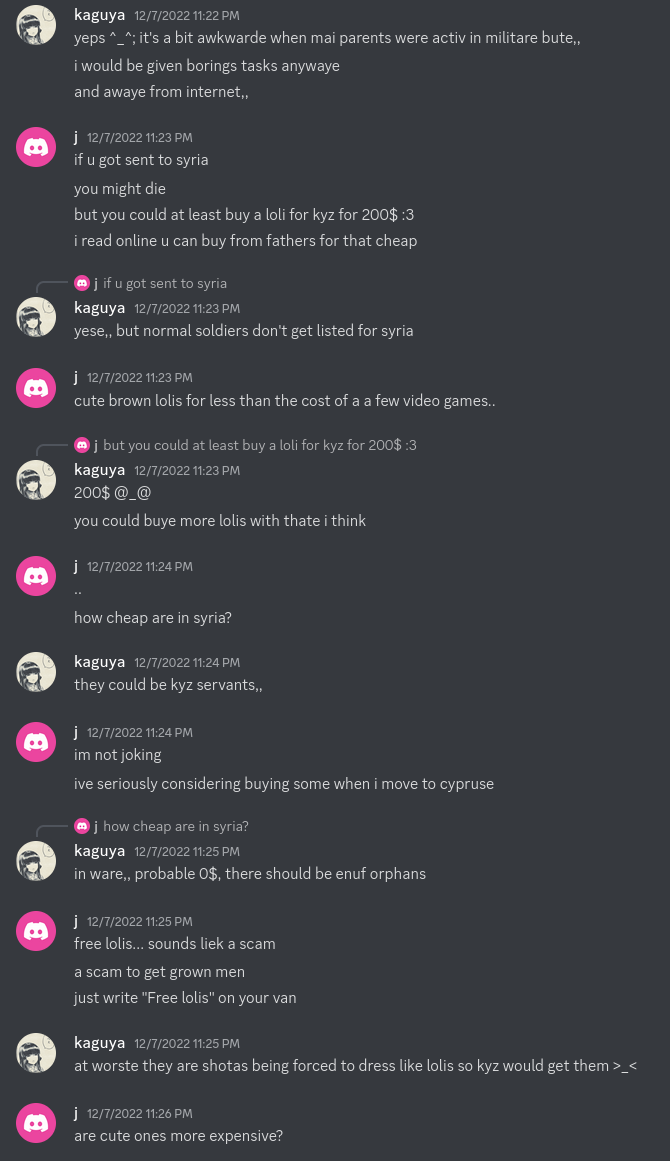Click kaguya's avatar beside the "normal soldiers" message
The width and height of the screenshot is (670, 1161).
click(36, 318)
